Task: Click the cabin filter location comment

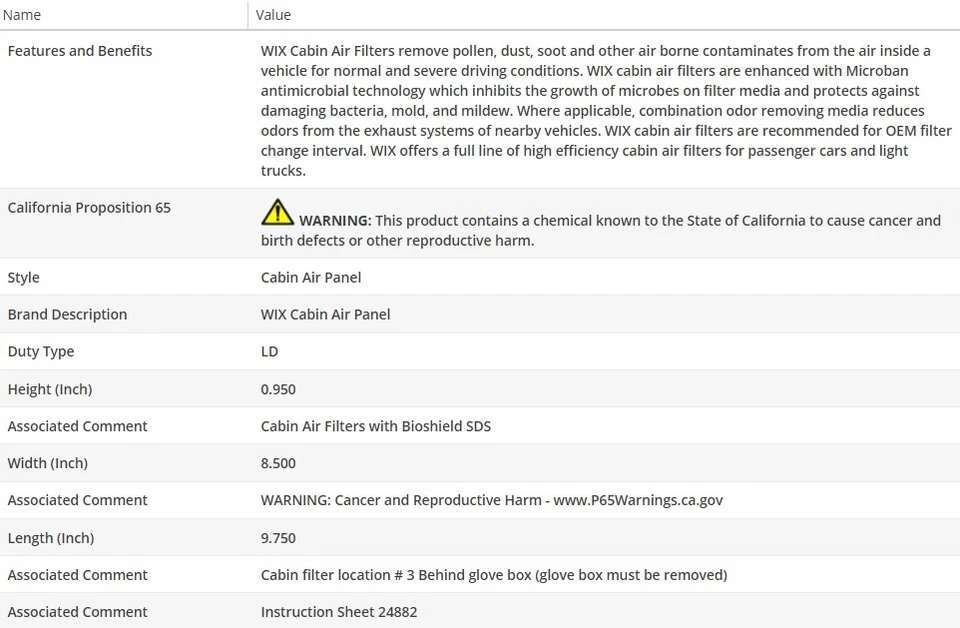Action: coord(493,575)
